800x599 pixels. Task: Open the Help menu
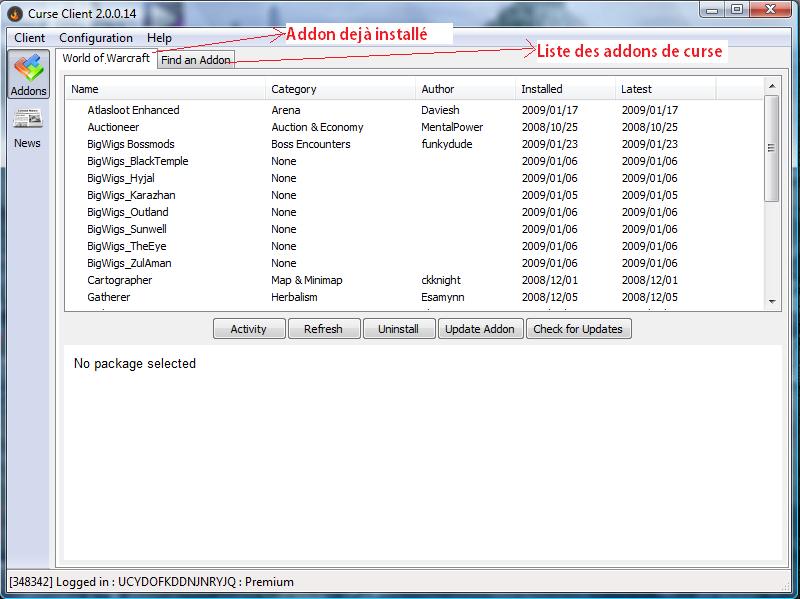pos(159,38)
